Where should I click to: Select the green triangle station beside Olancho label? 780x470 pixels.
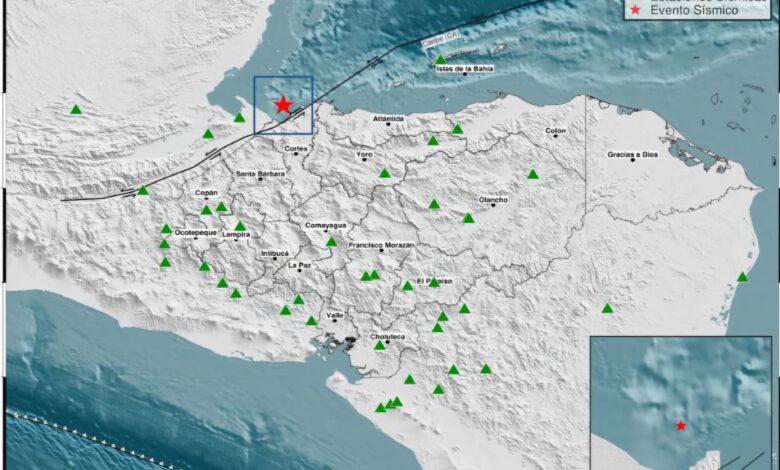468,217
